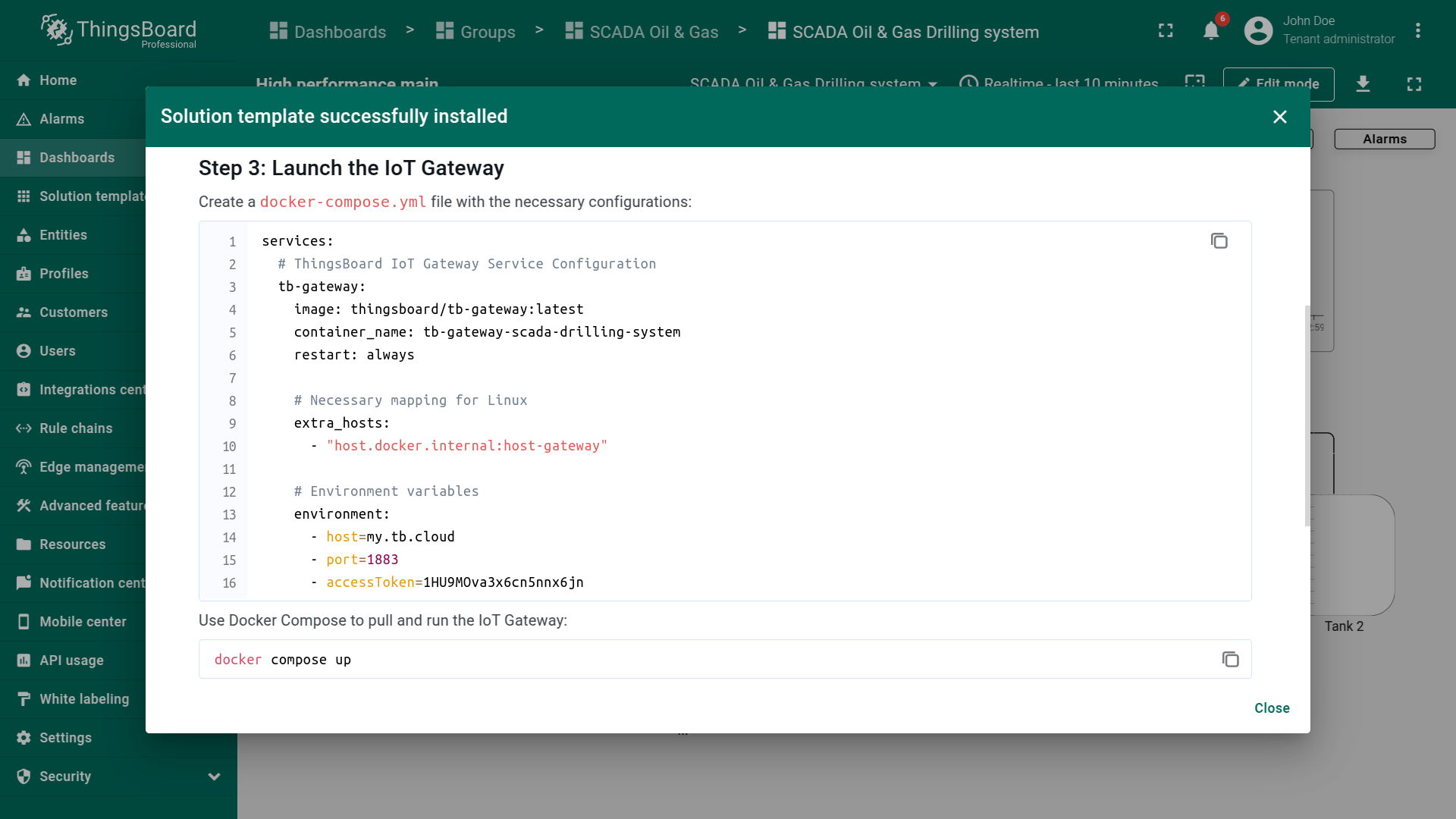Click the ThingsBoard logo
Image resolution: width=1456 pixels, height=819 pixels.
119,31
